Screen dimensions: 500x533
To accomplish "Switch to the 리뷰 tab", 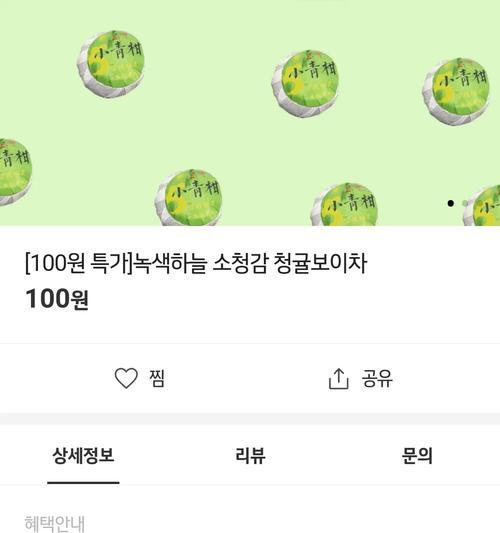I will click(250, 455).
